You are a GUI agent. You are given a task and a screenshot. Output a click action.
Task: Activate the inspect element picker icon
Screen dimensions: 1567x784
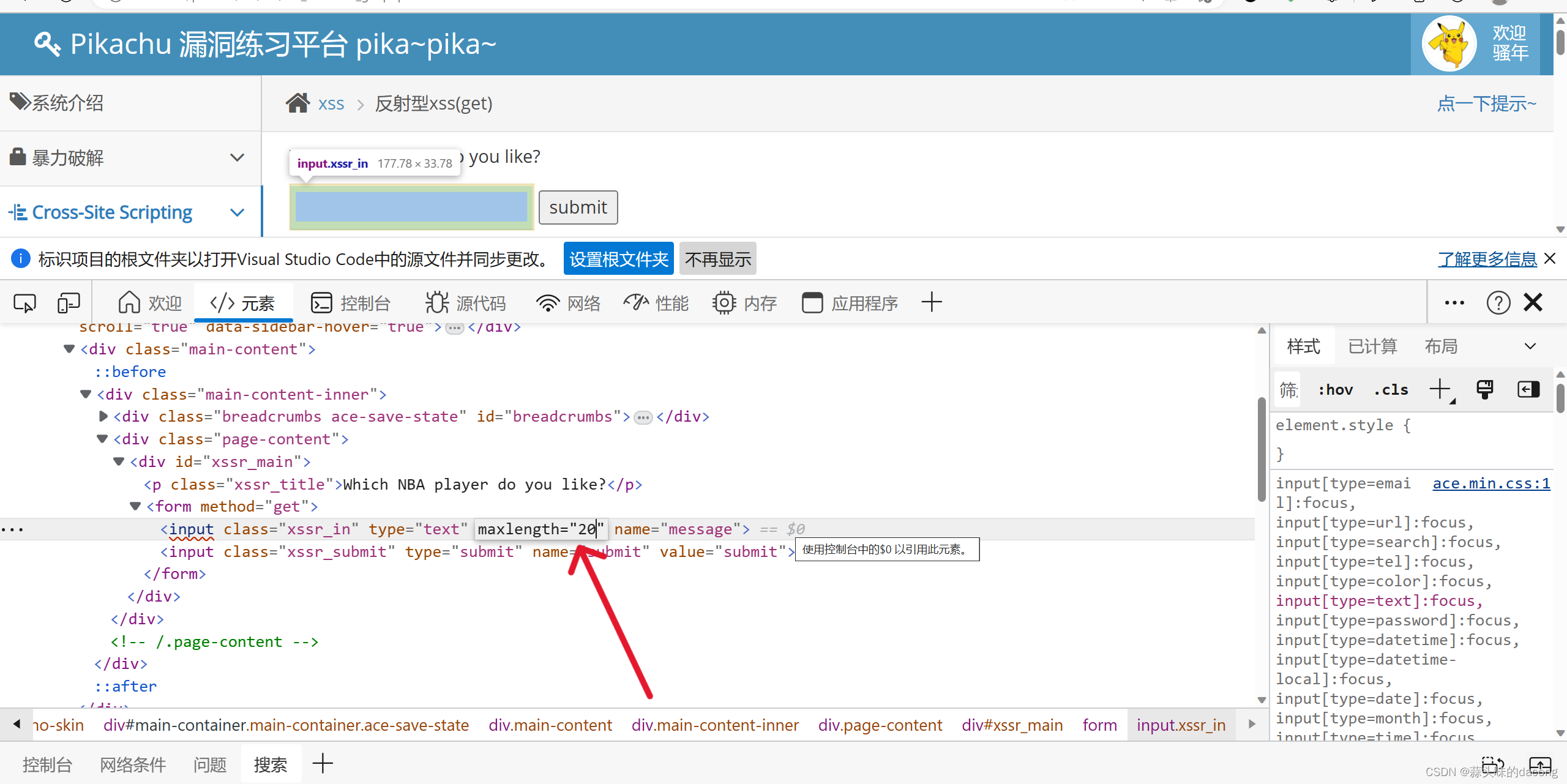(x=24, y=303)
